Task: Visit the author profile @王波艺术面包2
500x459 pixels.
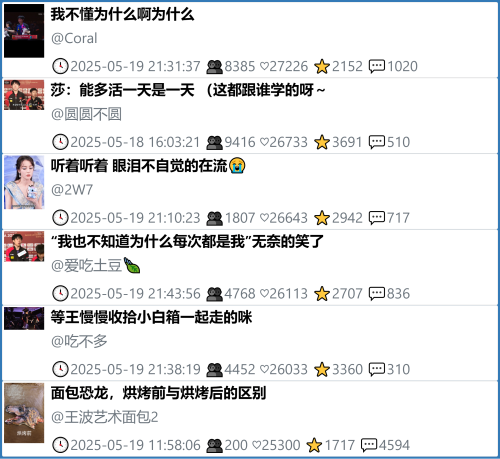Action: click(x=105, y=417)
